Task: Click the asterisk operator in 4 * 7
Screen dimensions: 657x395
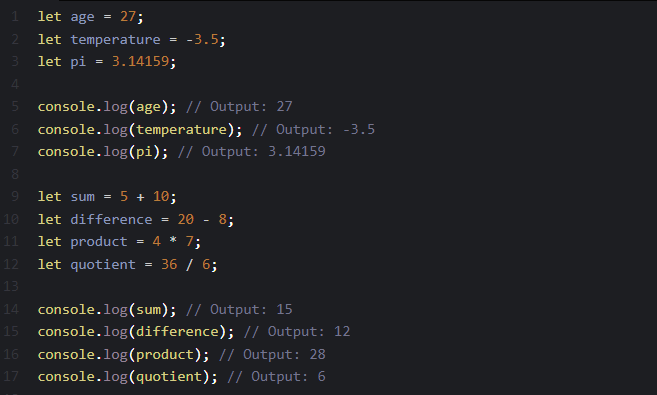Action: tap(173, 241)
